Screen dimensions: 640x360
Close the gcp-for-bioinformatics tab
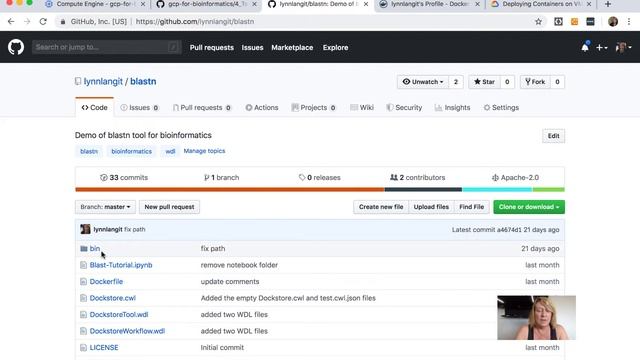pos(254,4)
